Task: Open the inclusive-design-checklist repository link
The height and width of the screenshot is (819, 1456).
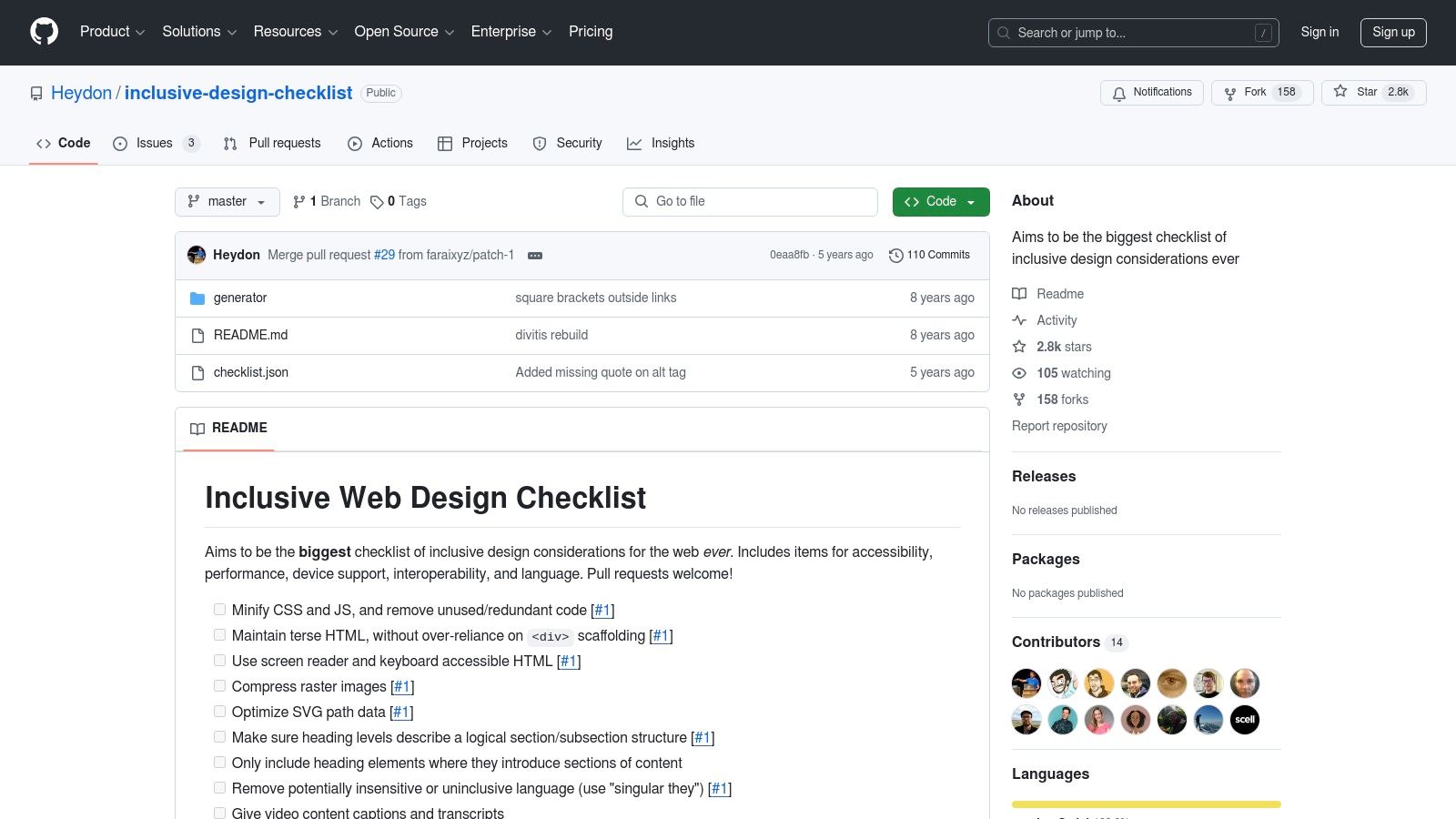Action: [238, 94]
